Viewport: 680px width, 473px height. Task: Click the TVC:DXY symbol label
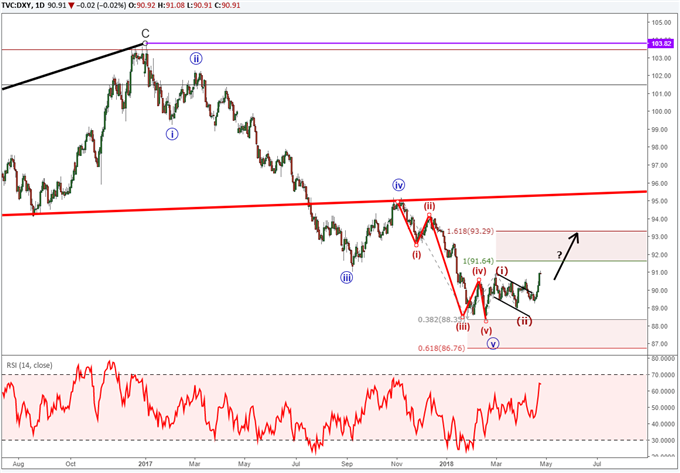click(17, 6)
